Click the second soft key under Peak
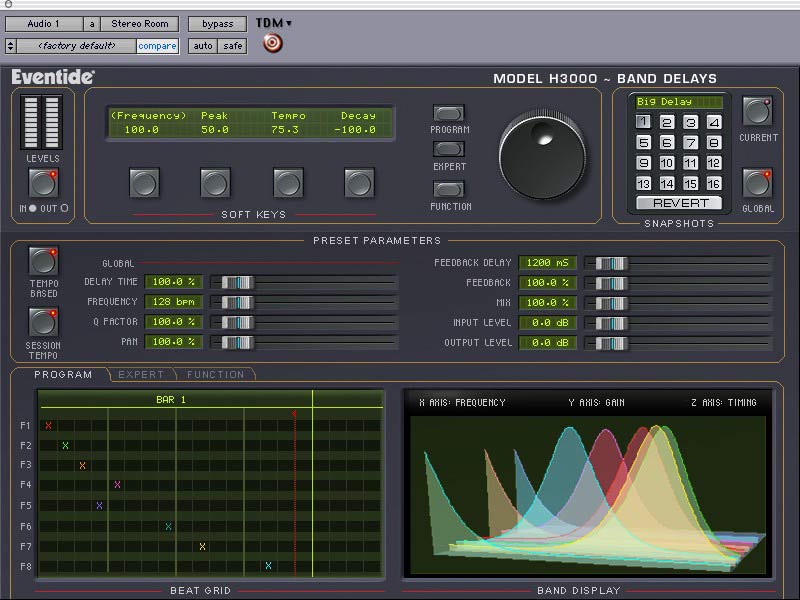Image resolution: width=800 pixels, height=600 pixels. 215,183
